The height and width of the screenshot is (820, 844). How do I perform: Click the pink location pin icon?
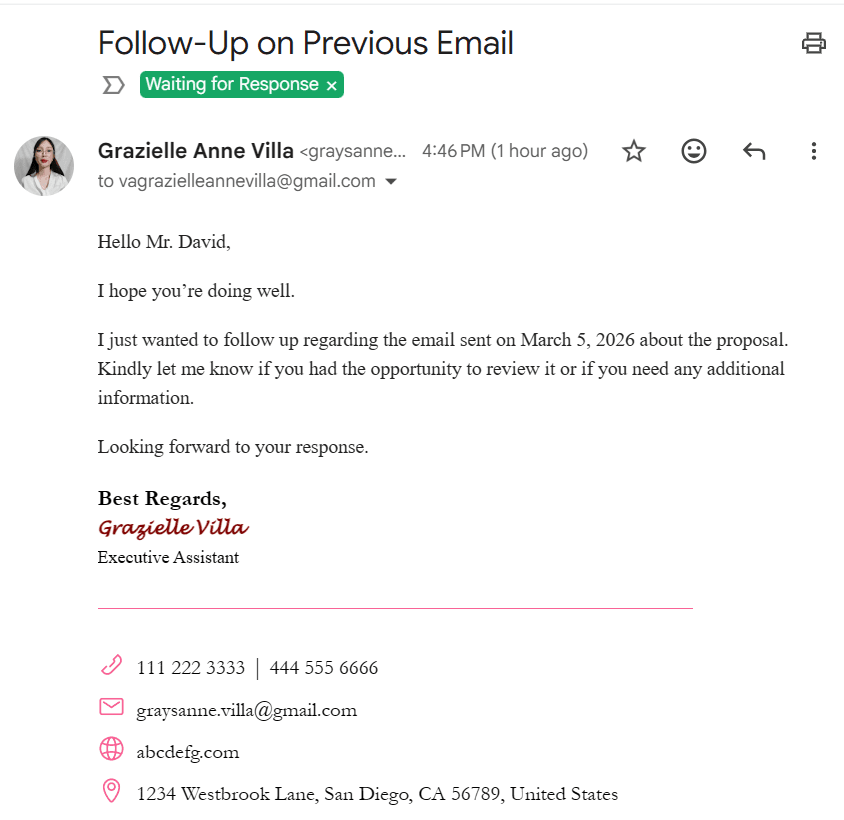pos(111,791)
